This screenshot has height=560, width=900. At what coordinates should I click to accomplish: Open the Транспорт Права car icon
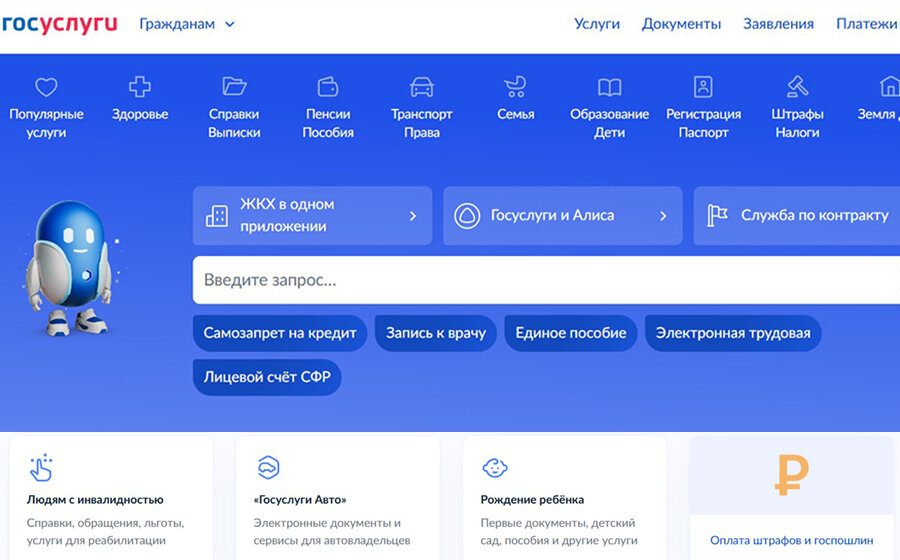(x=422, y=87)
